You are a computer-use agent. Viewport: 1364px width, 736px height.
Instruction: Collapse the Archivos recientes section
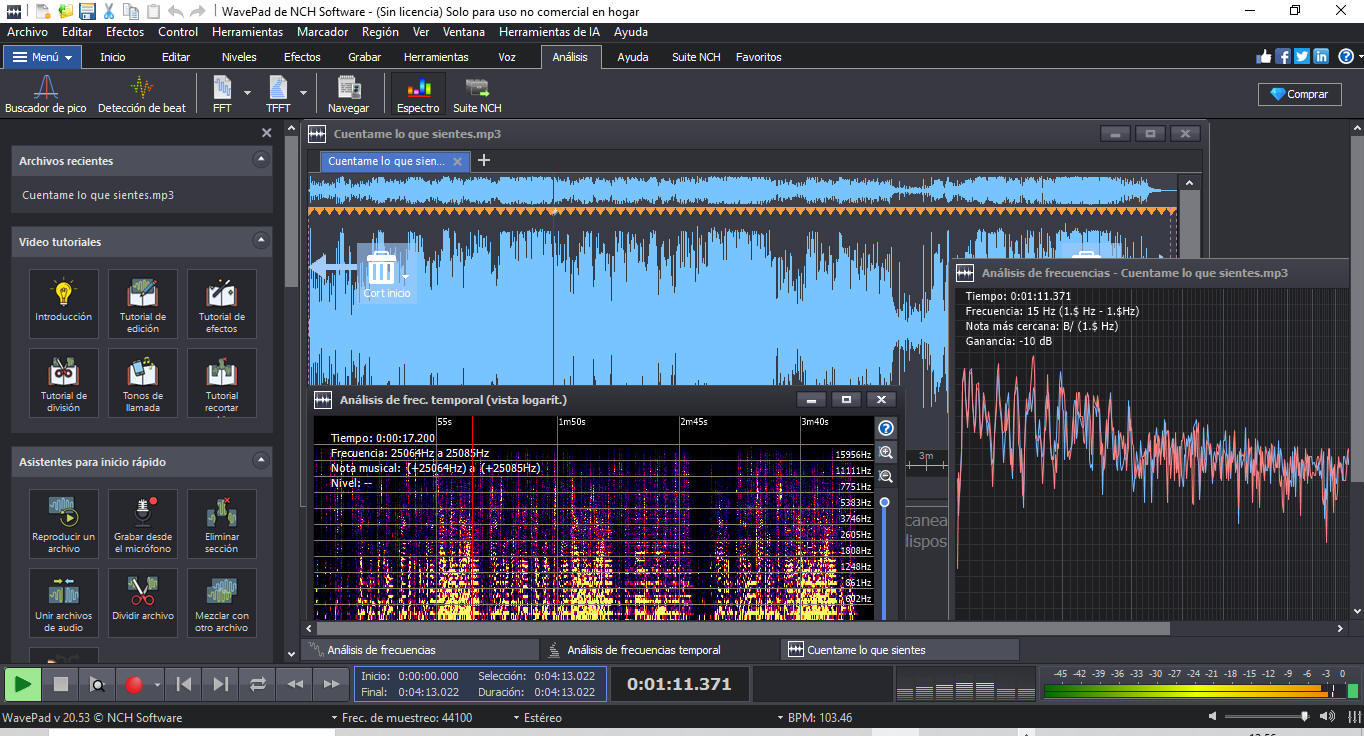(262, 160)
